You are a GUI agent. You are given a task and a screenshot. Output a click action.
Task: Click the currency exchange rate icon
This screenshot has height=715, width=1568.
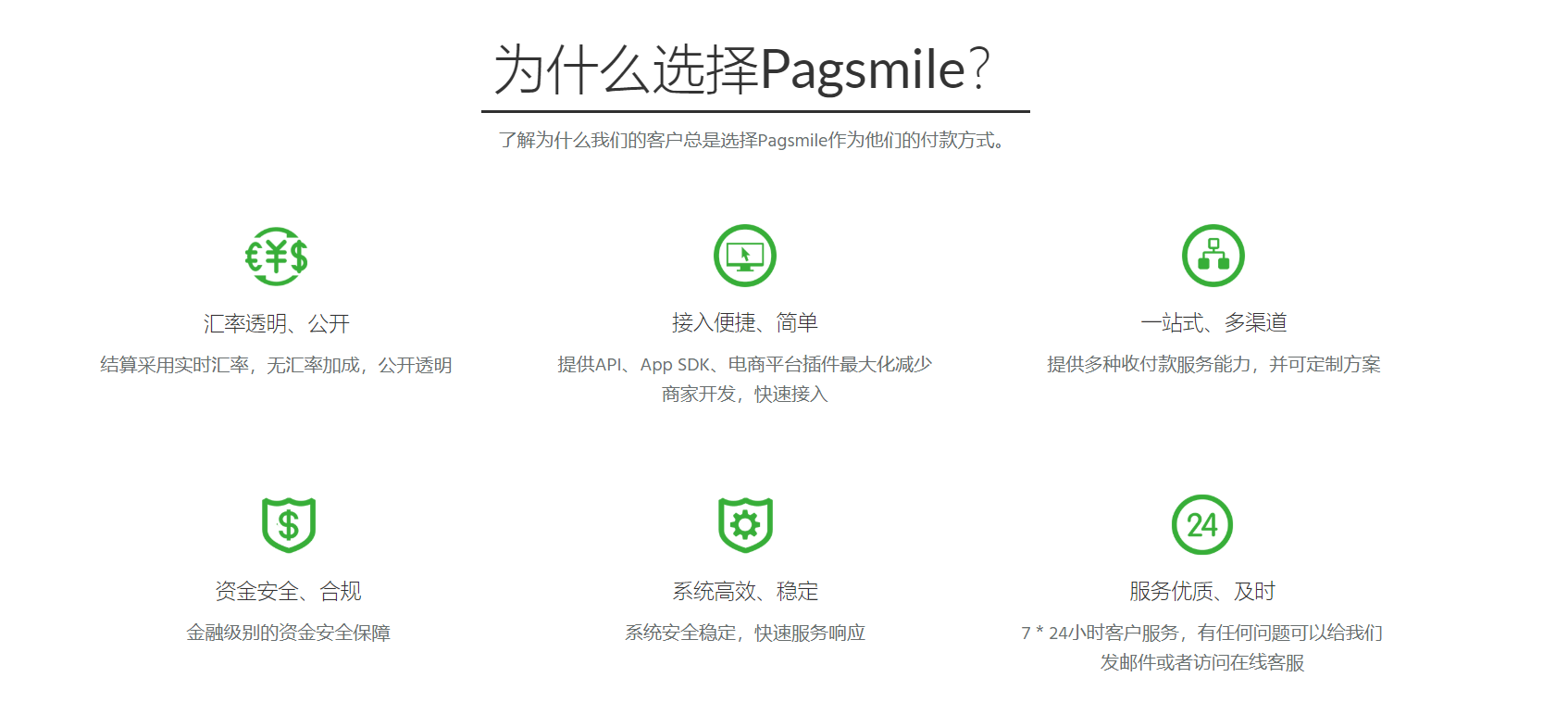tap(277, 257)
